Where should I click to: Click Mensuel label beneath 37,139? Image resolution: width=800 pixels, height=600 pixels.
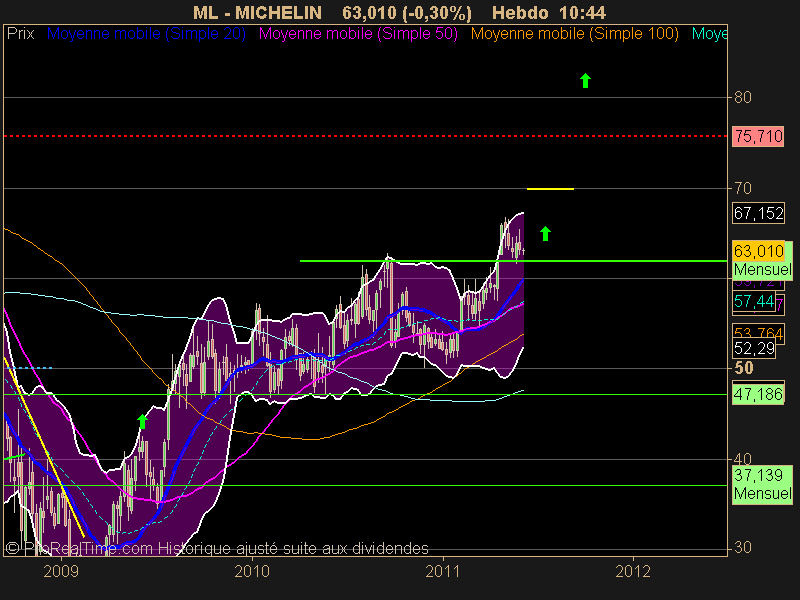(x=762, y=494)
